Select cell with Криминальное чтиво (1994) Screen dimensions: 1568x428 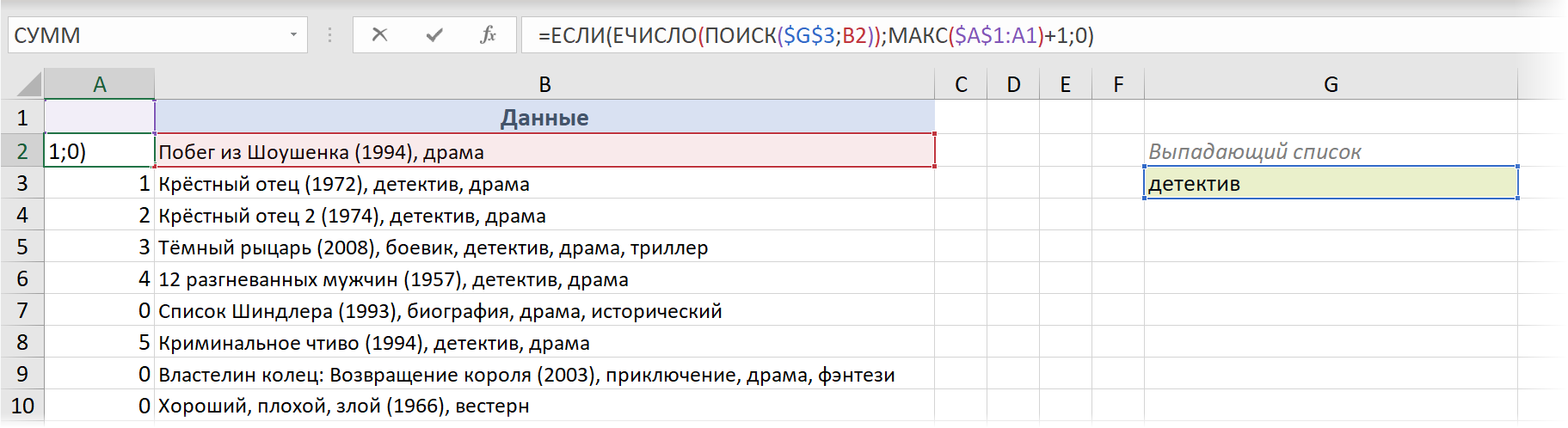pos(544,343)
